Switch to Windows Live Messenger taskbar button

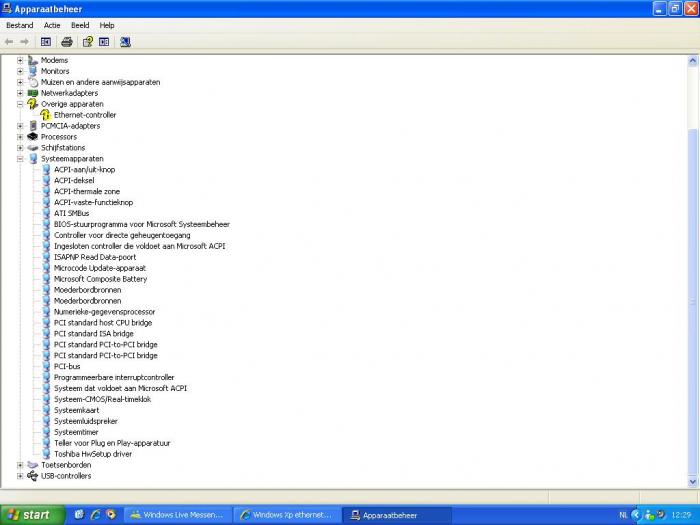tap(178, 515)
